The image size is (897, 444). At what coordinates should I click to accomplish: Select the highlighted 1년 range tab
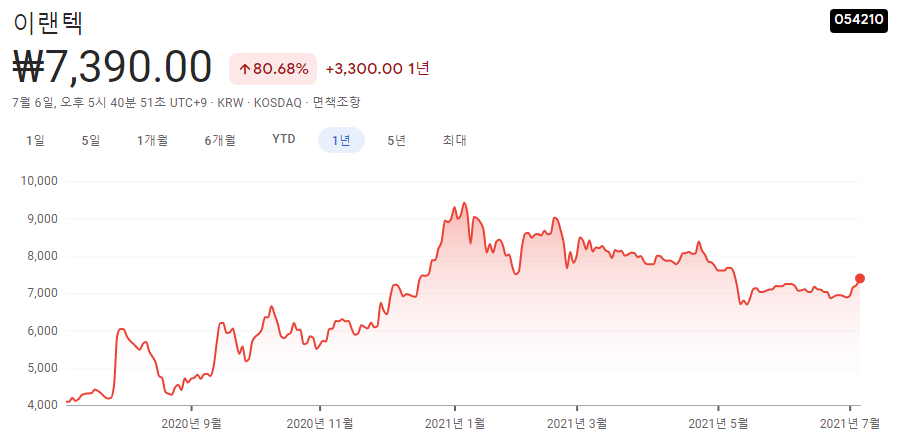point(342,140)
